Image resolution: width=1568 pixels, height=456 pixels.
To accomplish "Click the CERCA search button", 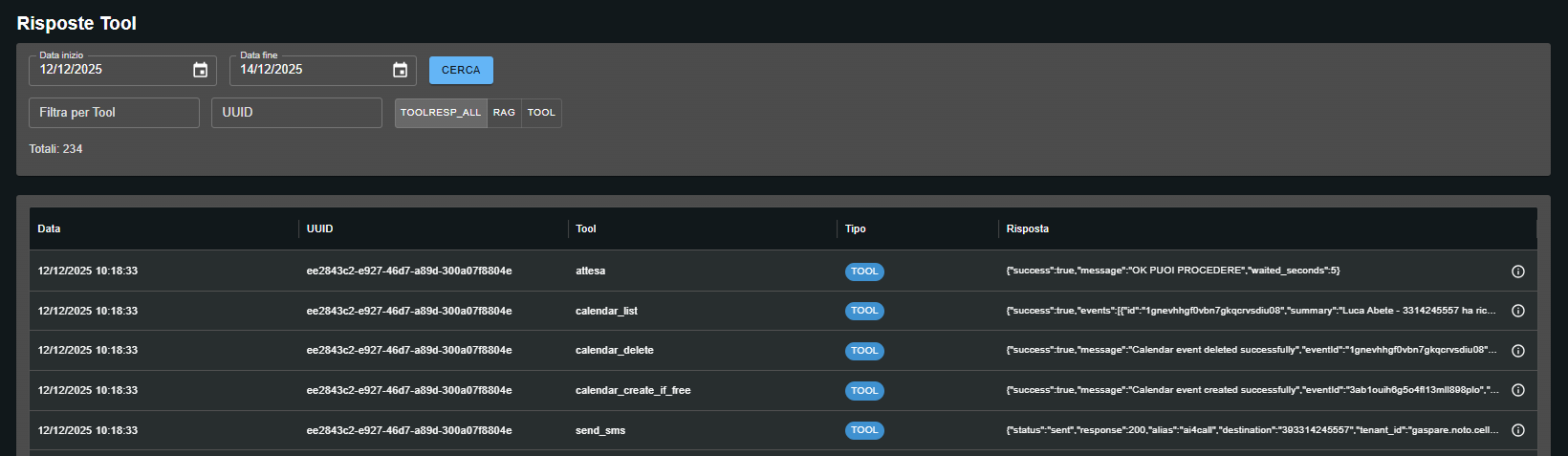I will coord(461,70).
